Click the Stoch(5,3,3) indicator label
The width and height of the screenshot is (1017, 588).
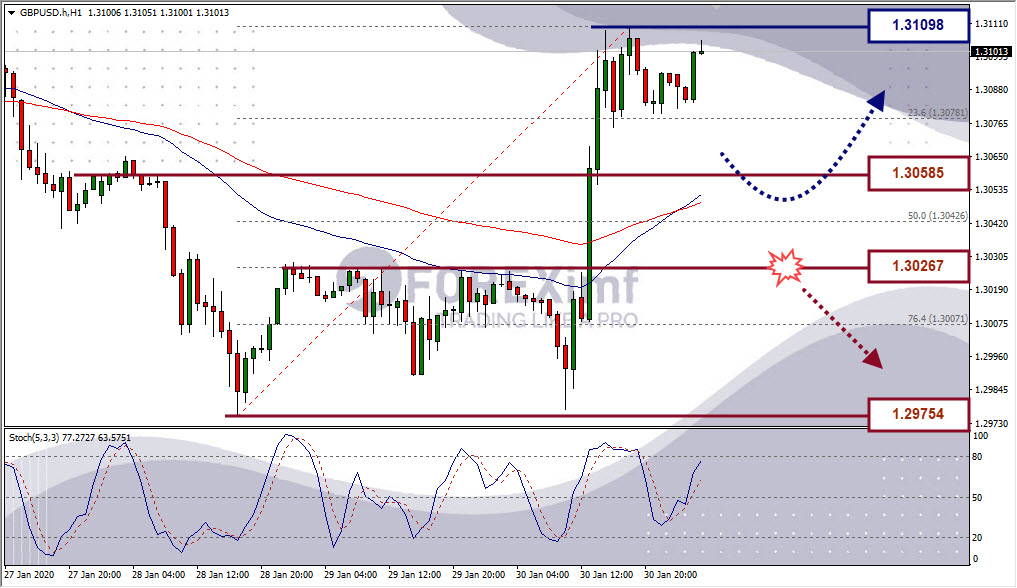[34, 438]
